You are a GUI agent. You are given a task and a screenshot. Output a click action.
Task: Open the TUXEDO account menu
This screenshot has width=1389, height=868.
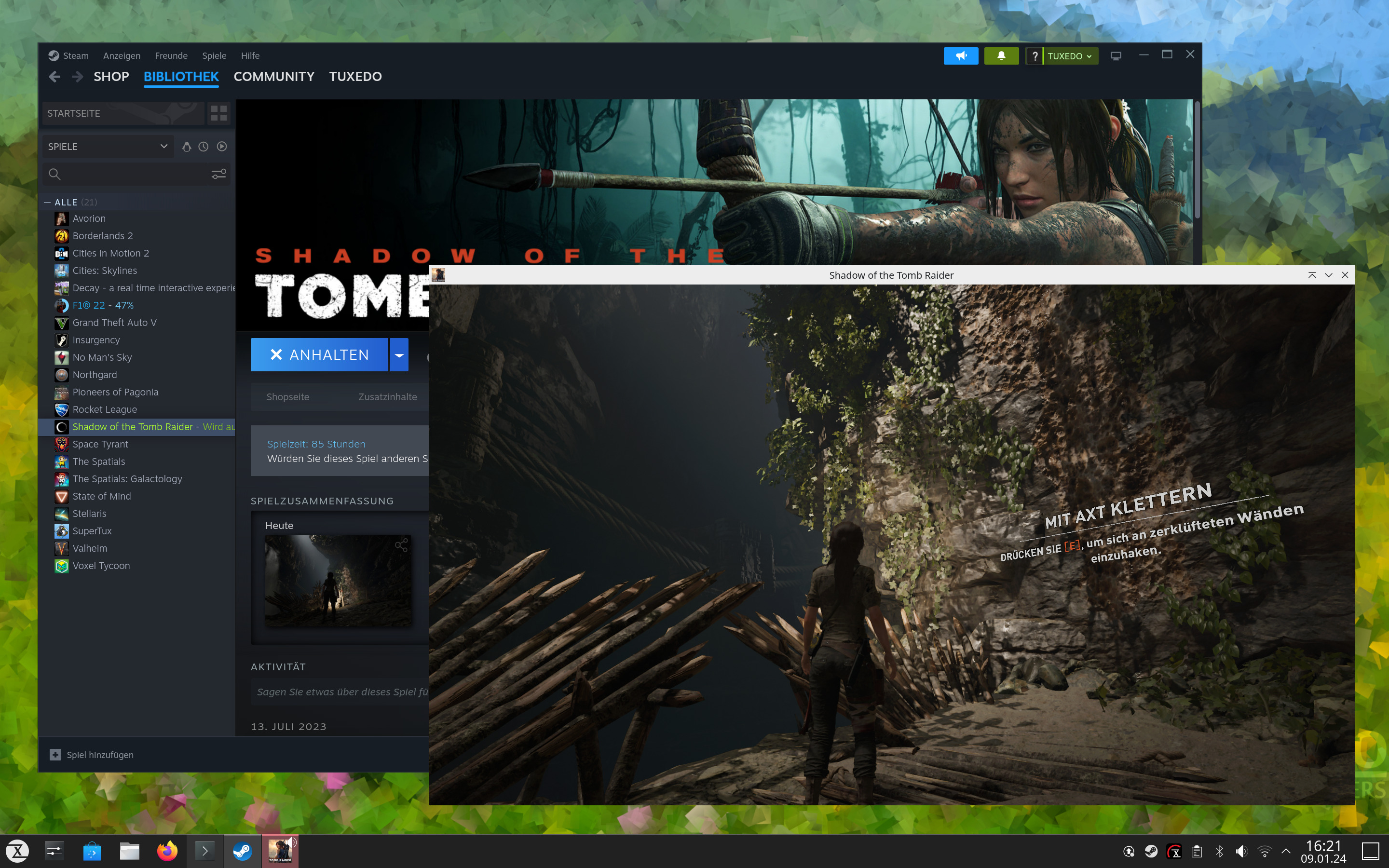point(1068,55)
